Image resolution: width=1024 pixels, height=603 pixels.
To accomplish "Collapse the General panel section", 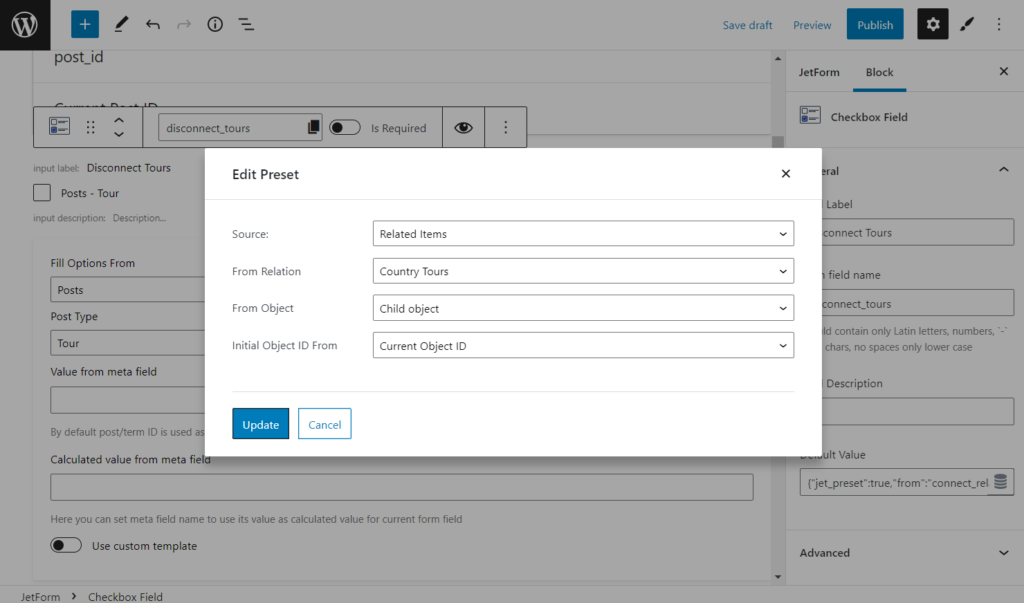I will coord(1004,171).
